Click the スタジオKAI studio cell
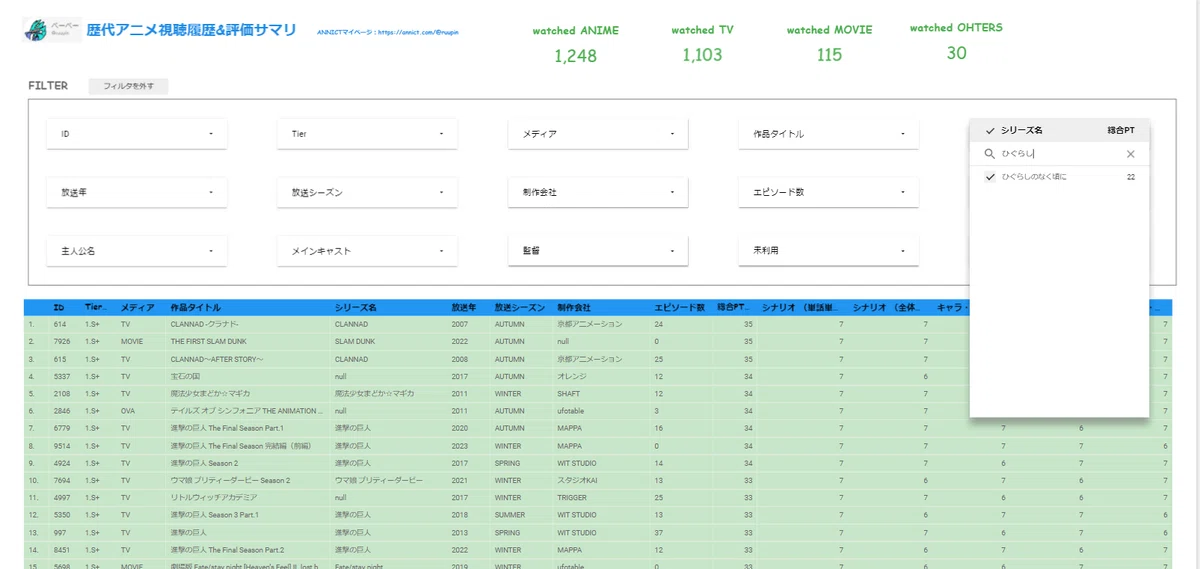The image size is (1200, 569). [578, 480]
